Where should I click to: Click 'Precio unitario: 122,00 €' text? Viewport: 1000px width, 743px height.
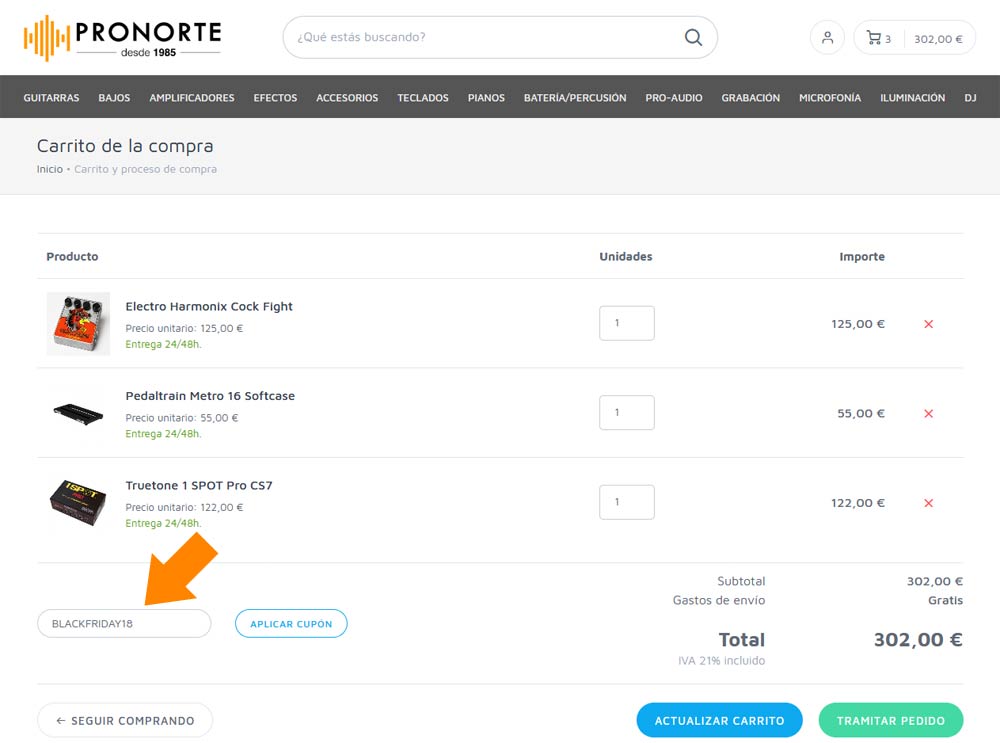tap(184, 508)
